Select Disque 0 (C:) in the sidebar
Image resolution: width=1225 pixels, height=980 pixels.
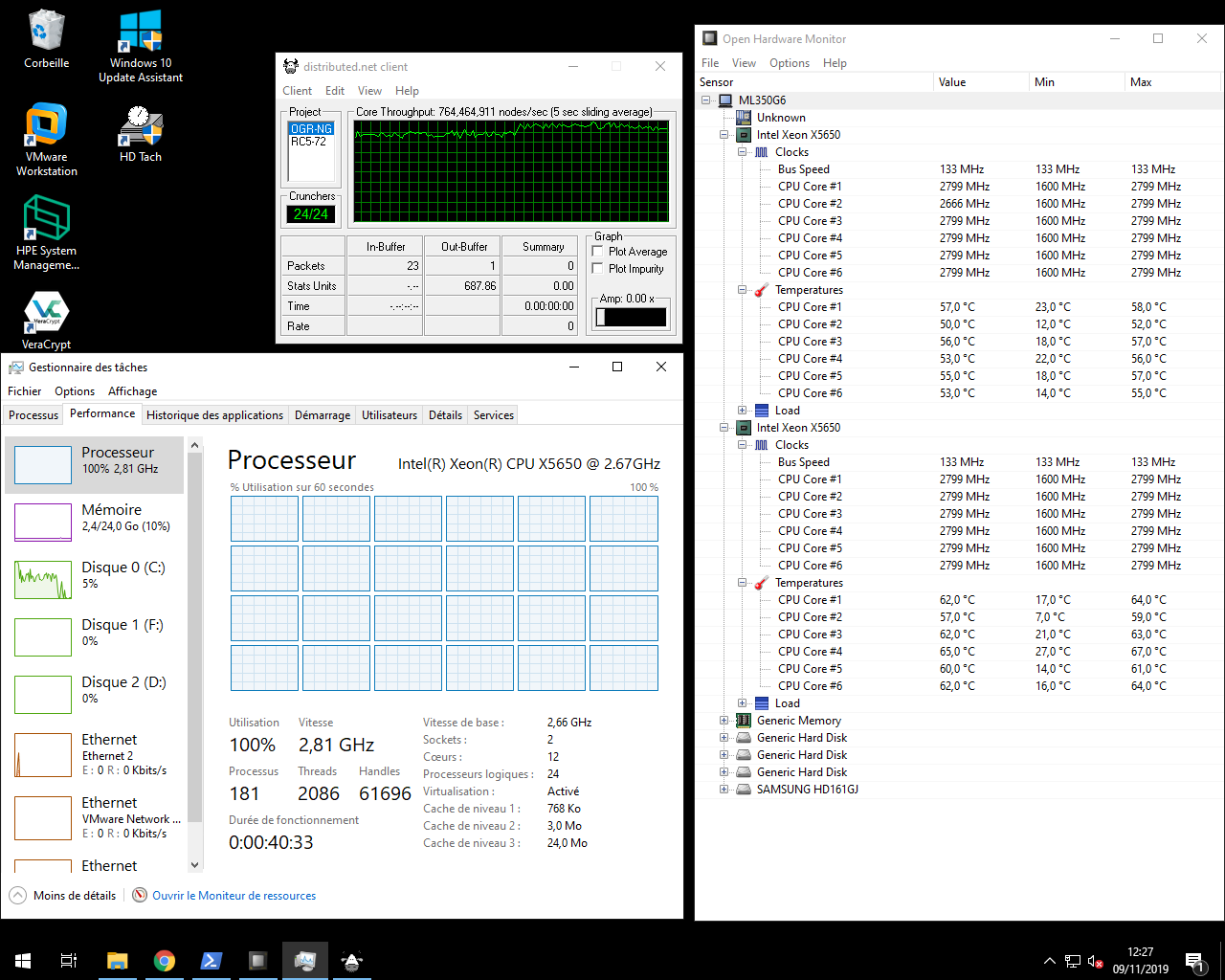click(x=94, y=579)
